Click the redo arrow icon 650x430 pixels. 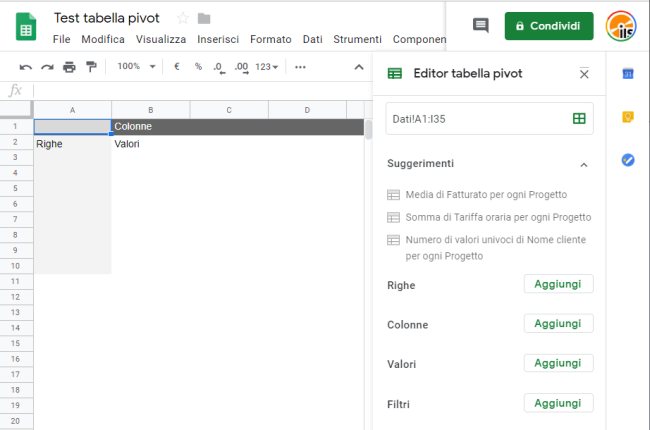click(47, 67)
